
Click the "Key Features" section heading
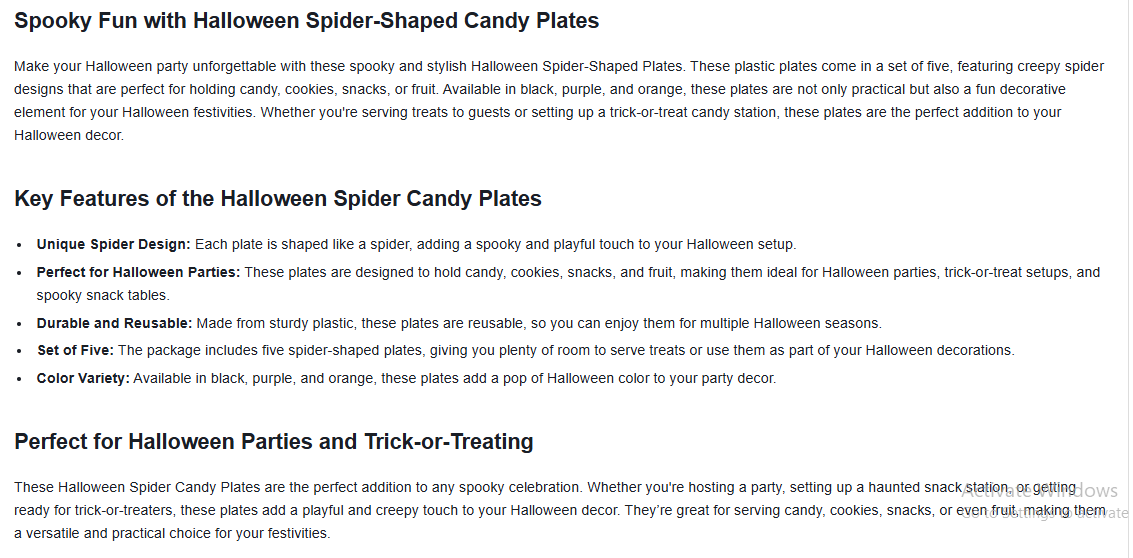pos(277,198)
